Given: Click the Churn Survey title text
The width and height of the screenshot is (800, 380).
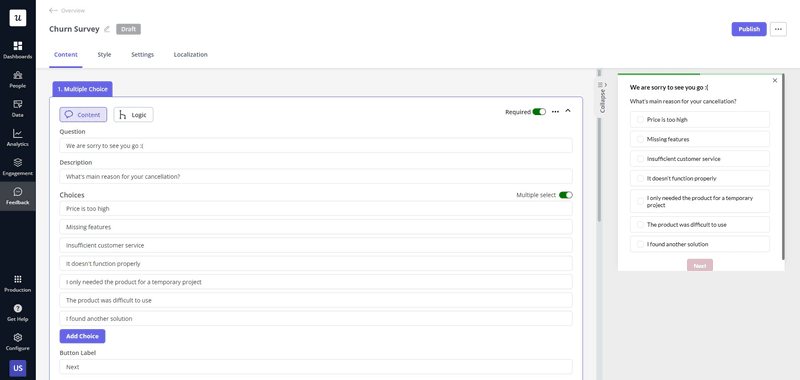Looking at the screenshot, I should click(74, 29).
